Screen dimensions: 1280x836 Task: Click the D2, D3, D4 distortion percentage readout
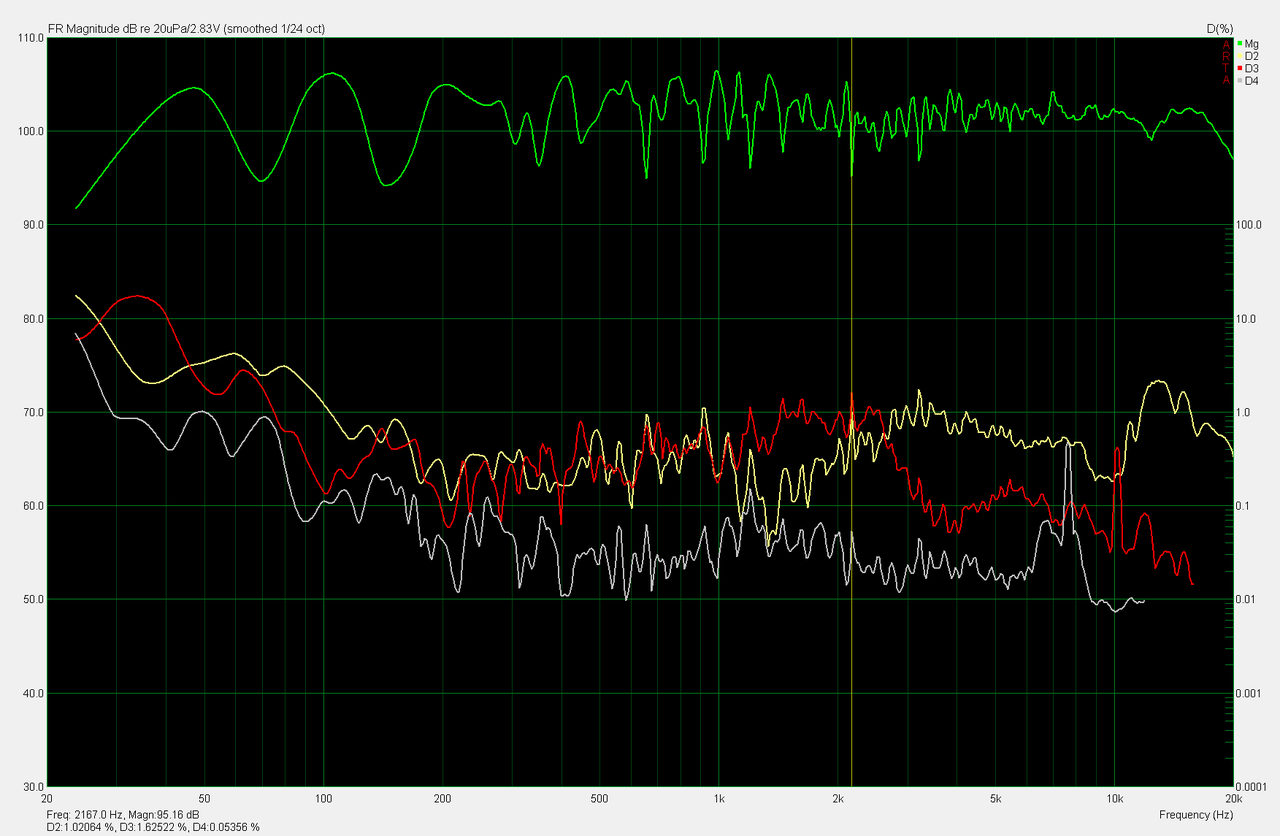coord(153,827)
